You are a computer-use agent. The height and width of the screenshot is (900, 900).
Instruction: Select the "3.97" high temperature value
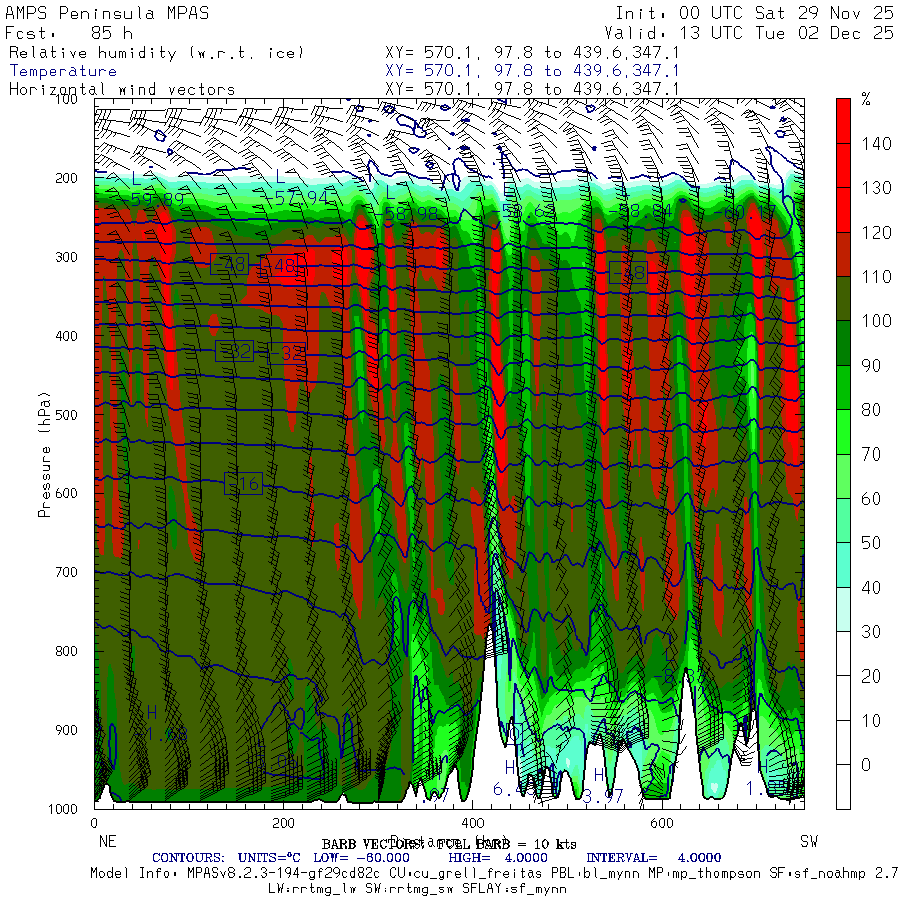pyautogui.click(x=603, y=797)
